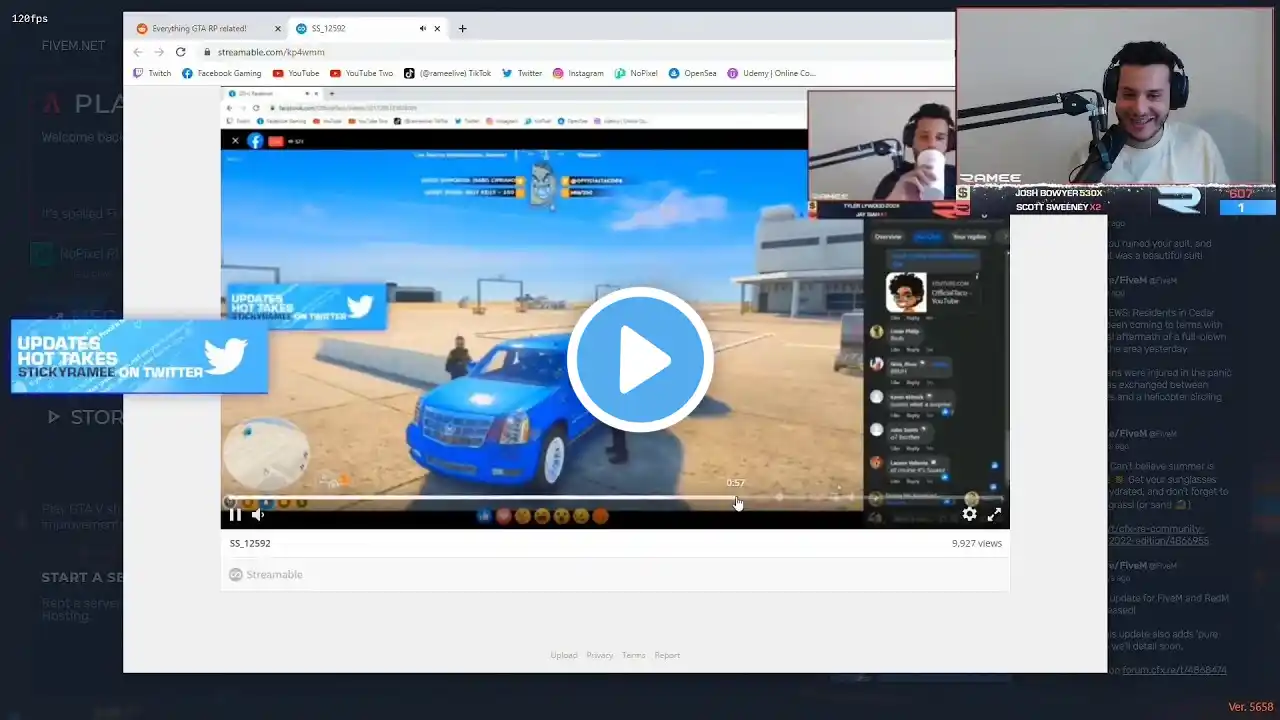Open the NoPixel bookmark
The width and height of the screenshot is (1280, 720).
636,73
